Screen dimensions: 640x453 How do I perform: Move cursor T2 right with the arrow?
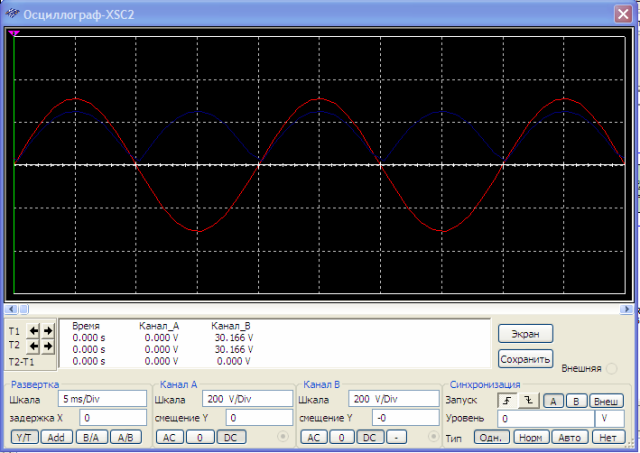coord(48,346)
